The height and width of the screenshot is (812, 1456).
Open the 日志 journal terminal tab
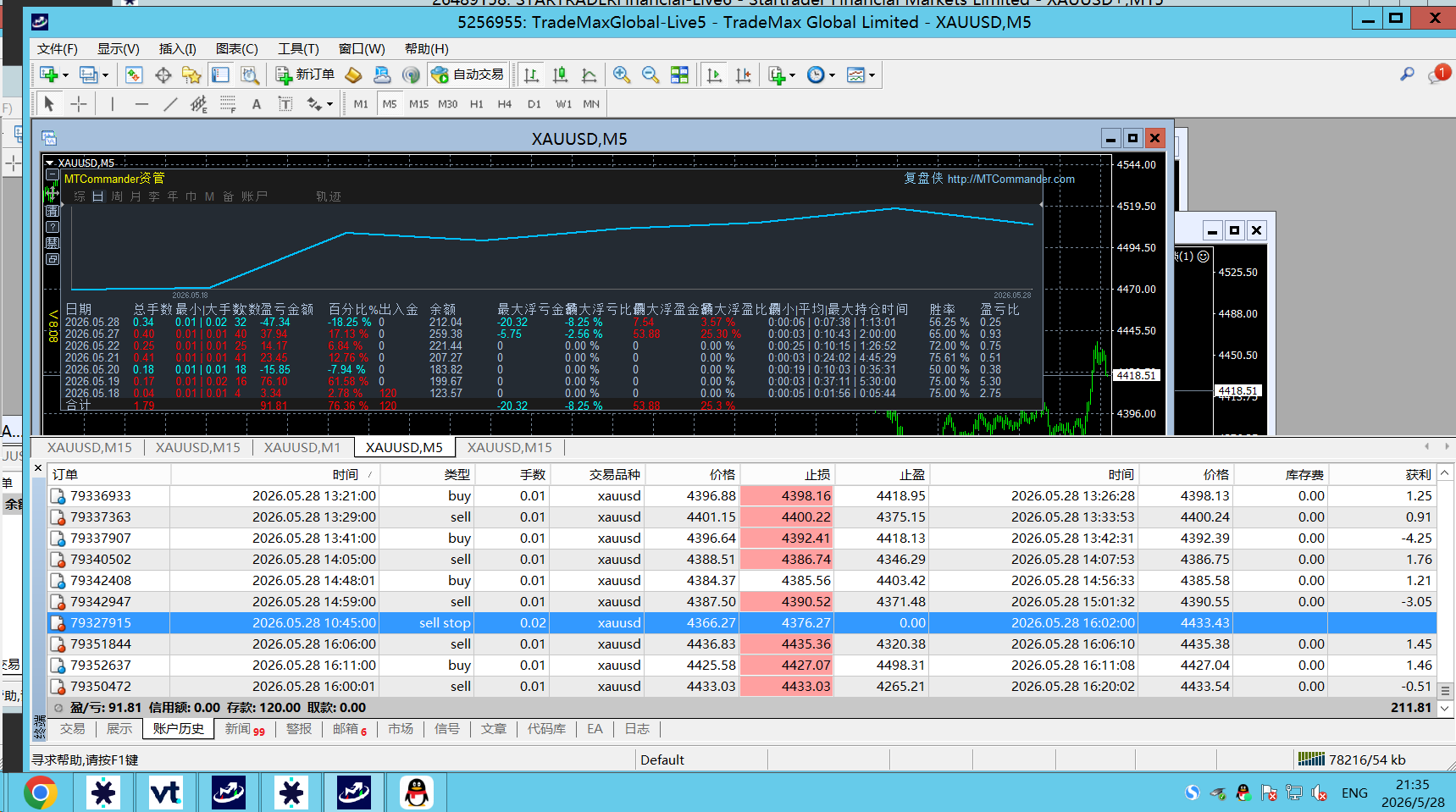tap(637, 729)
